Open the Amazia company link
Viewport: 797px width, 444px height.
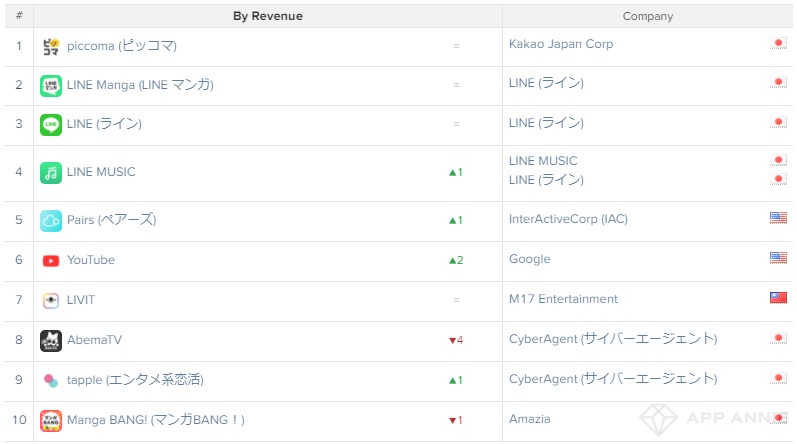click(x=530, y=419)
